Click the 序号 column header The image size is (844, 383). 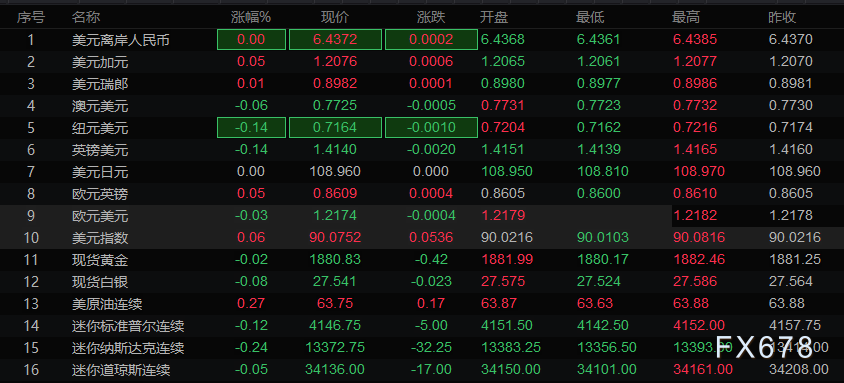coord(31,17)
